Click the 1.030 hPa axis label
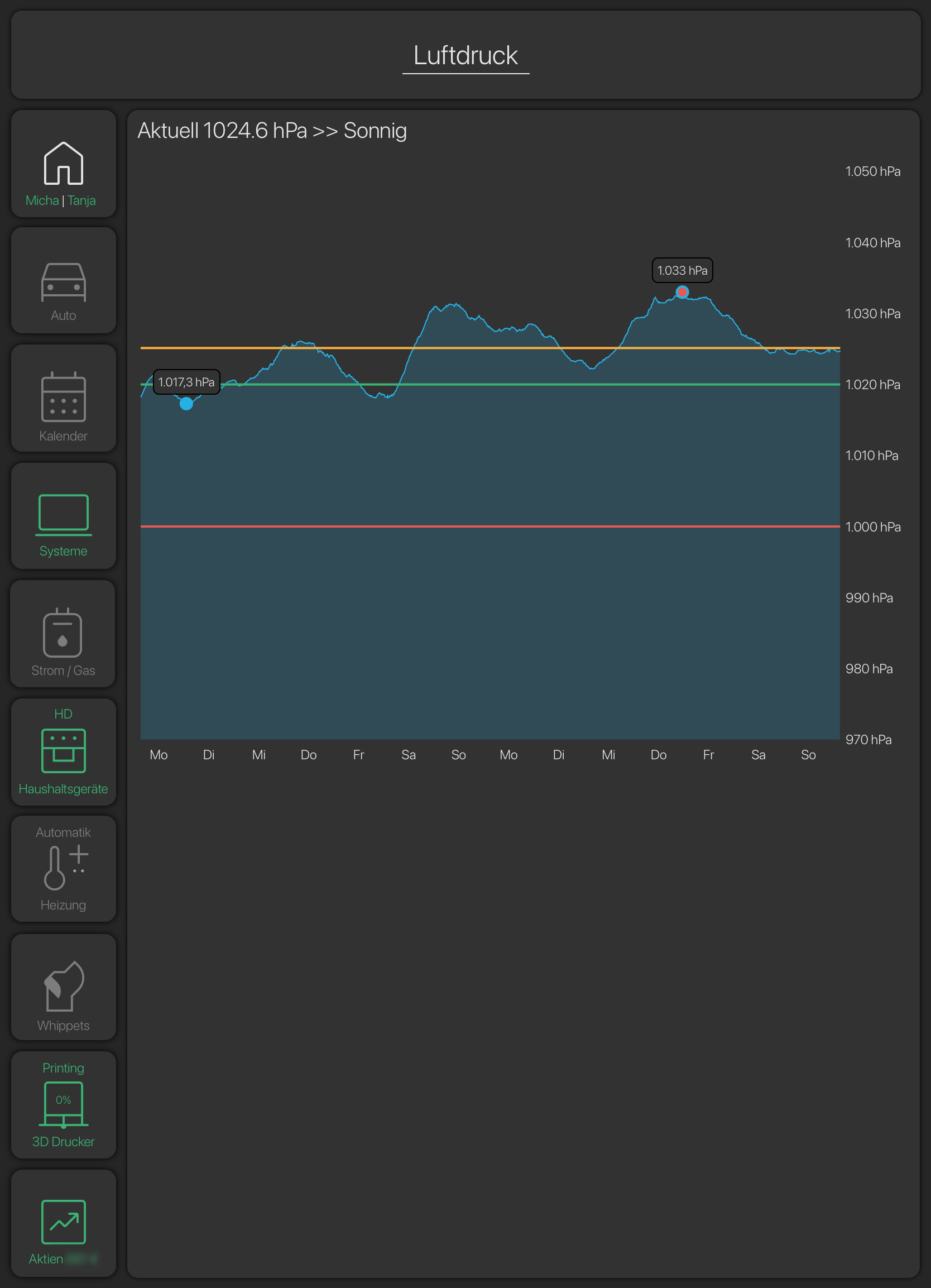931x1288 pixels. coord(872,314)
